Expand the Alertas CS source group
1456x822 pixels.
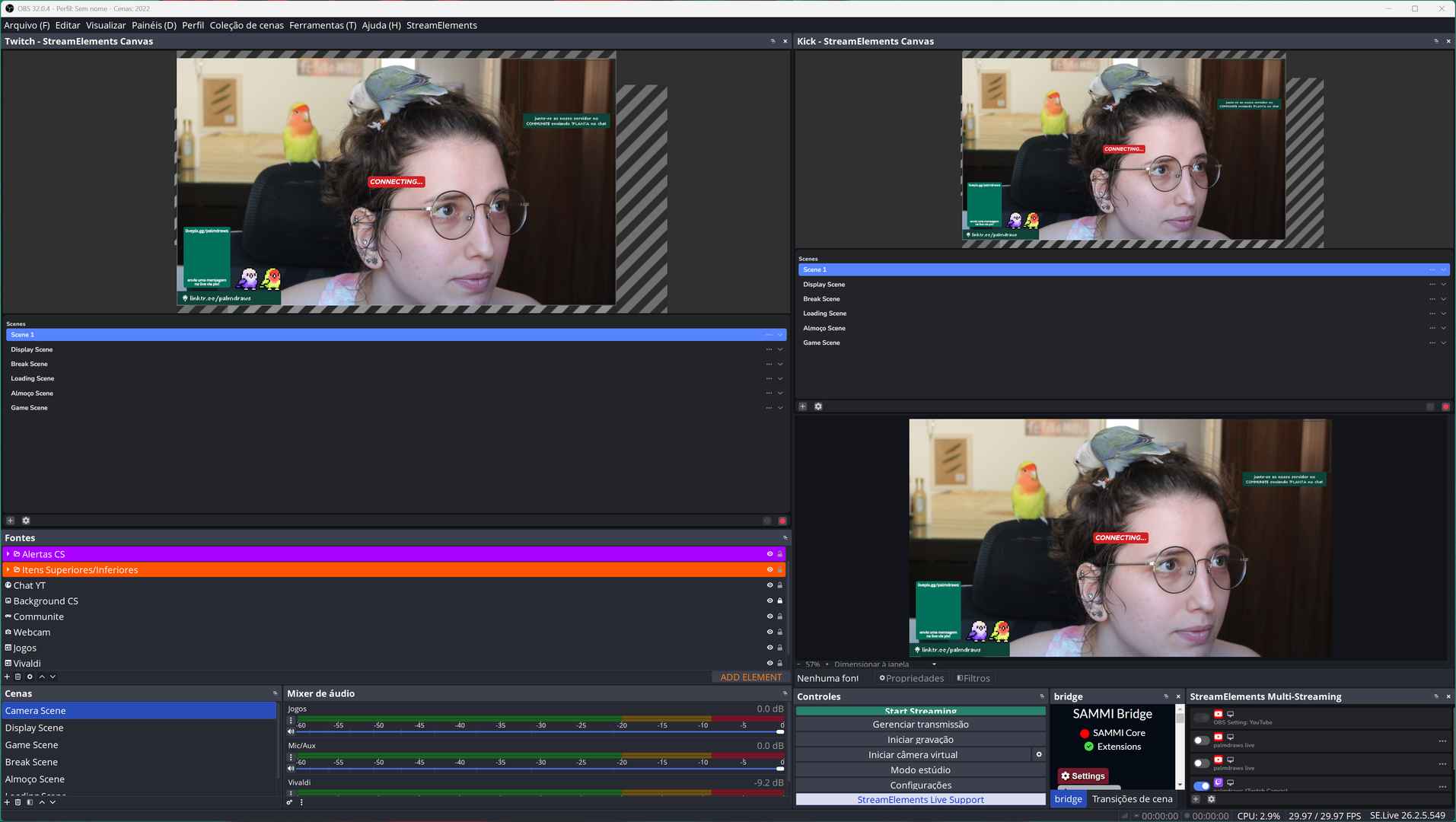8,554
